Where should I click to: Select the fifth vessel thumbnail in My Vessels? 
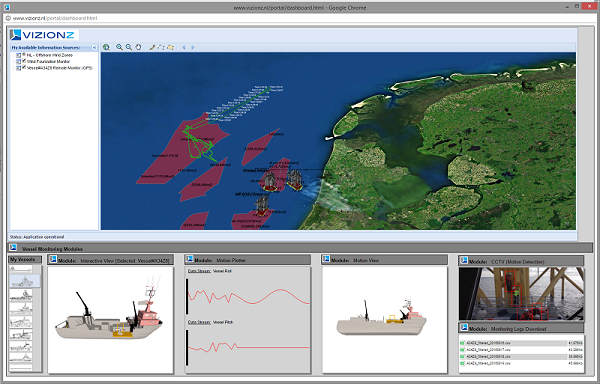[x=21, y=322]
